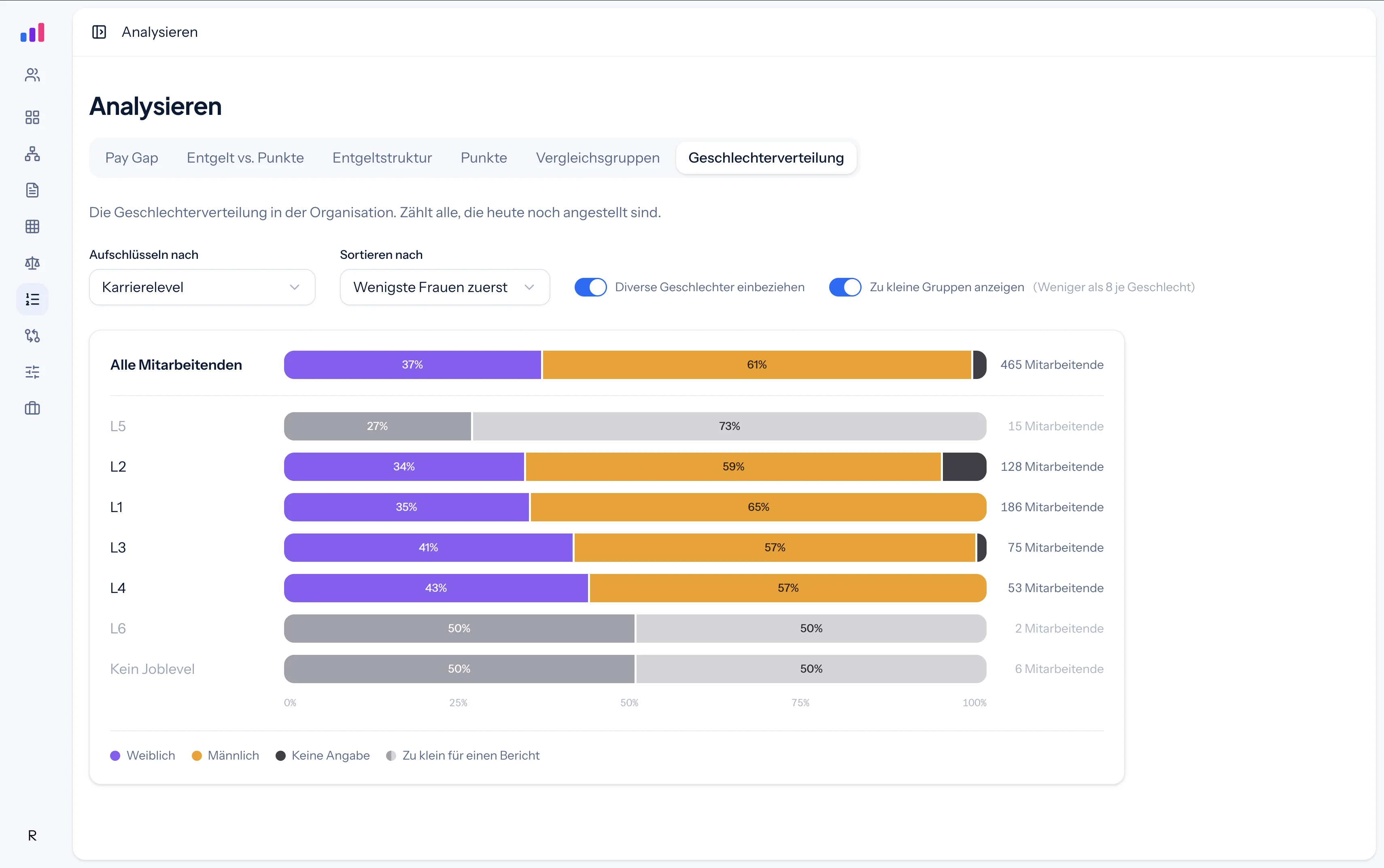Click the 15 Mitarbeitende count
1384x868 pixels.
coord(1055,426)
